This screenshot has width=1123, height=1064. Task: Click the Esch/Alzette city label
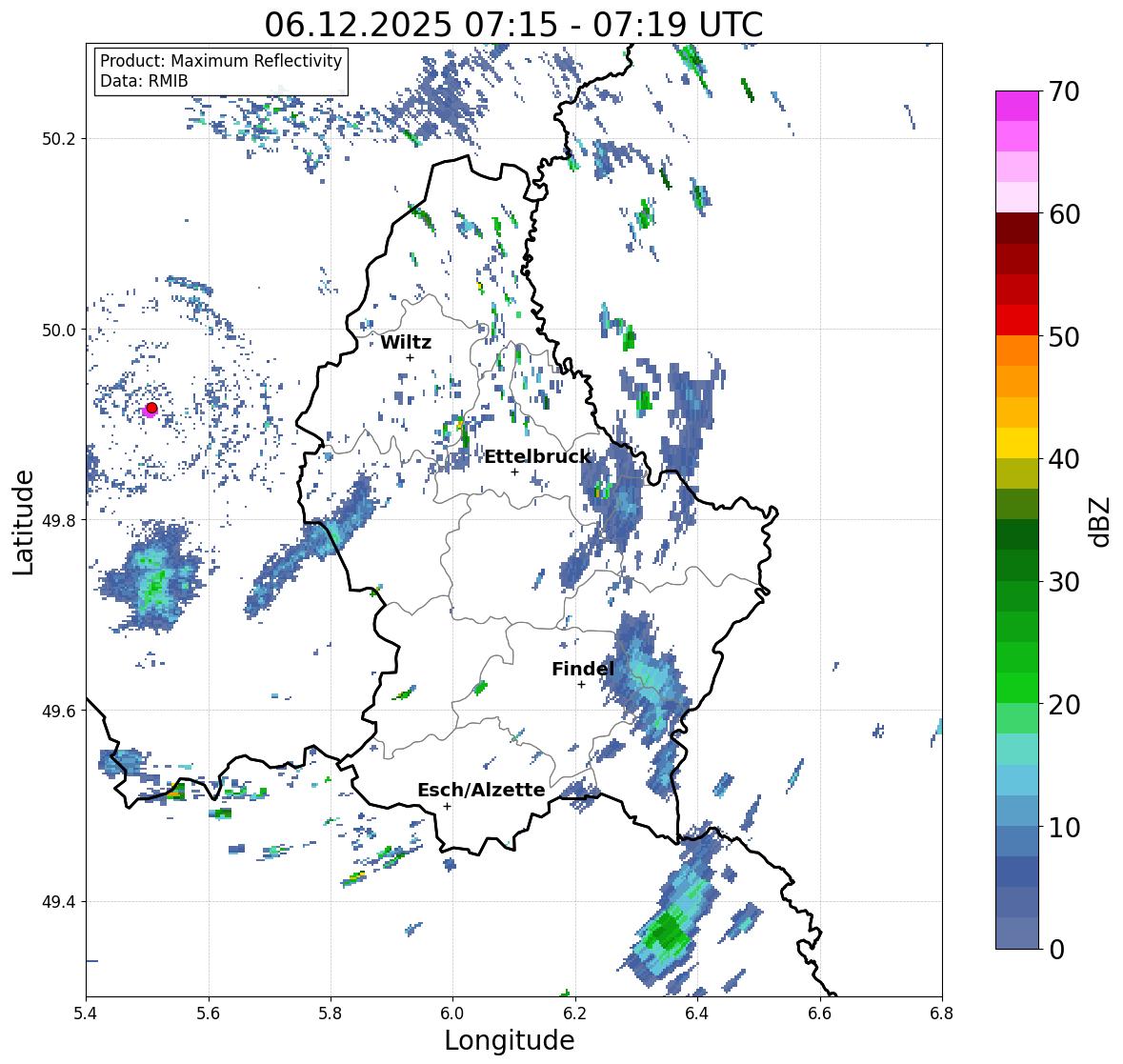(x=481, y=790)
